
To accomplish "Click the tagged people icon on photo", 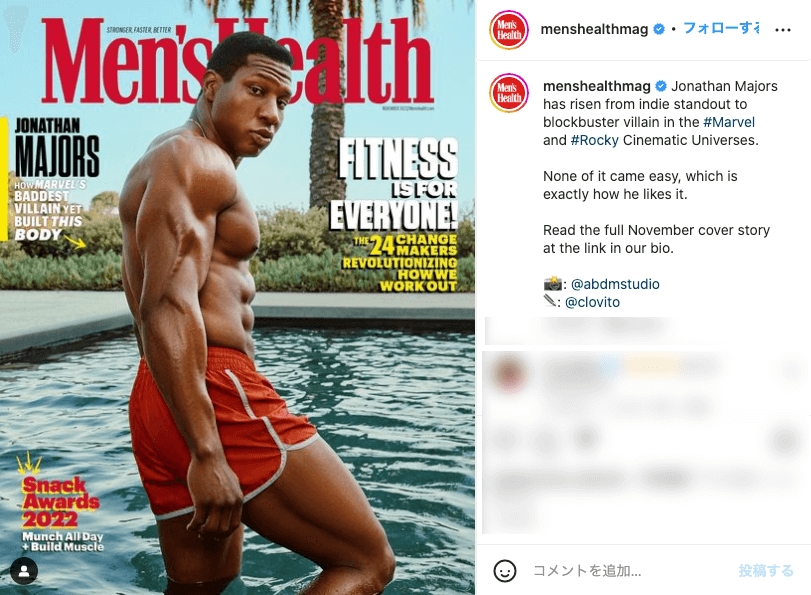I will [24, 571].
